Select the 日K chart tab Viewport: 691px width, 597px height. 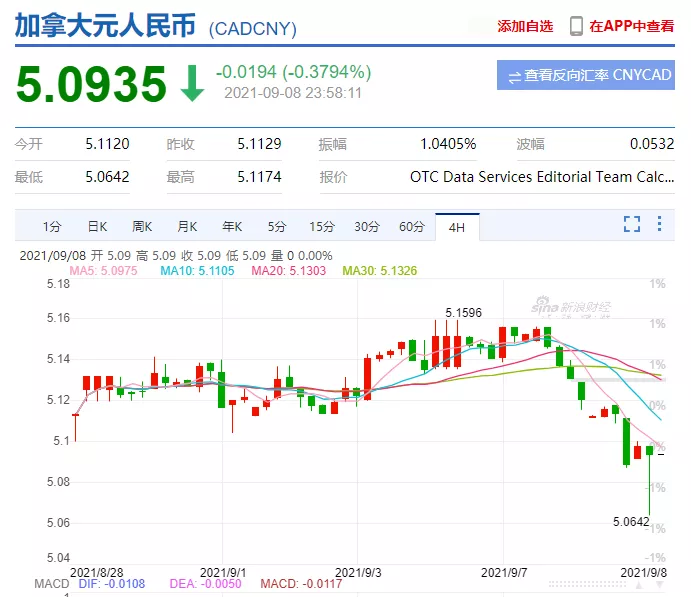[97, 226]
